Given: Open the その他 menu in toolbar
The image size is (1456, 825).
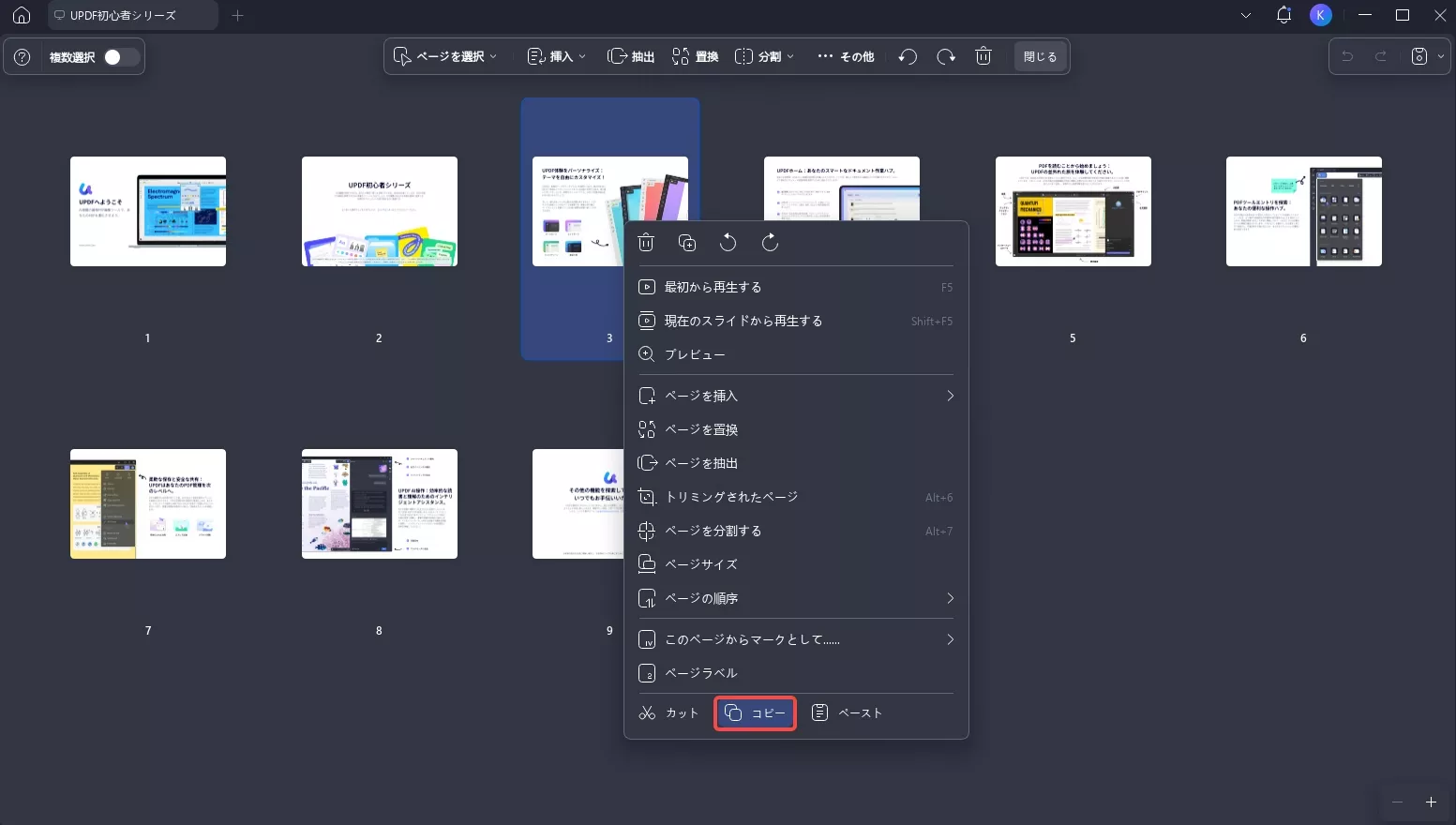Looking at the screenshot, I should (846, 56).
